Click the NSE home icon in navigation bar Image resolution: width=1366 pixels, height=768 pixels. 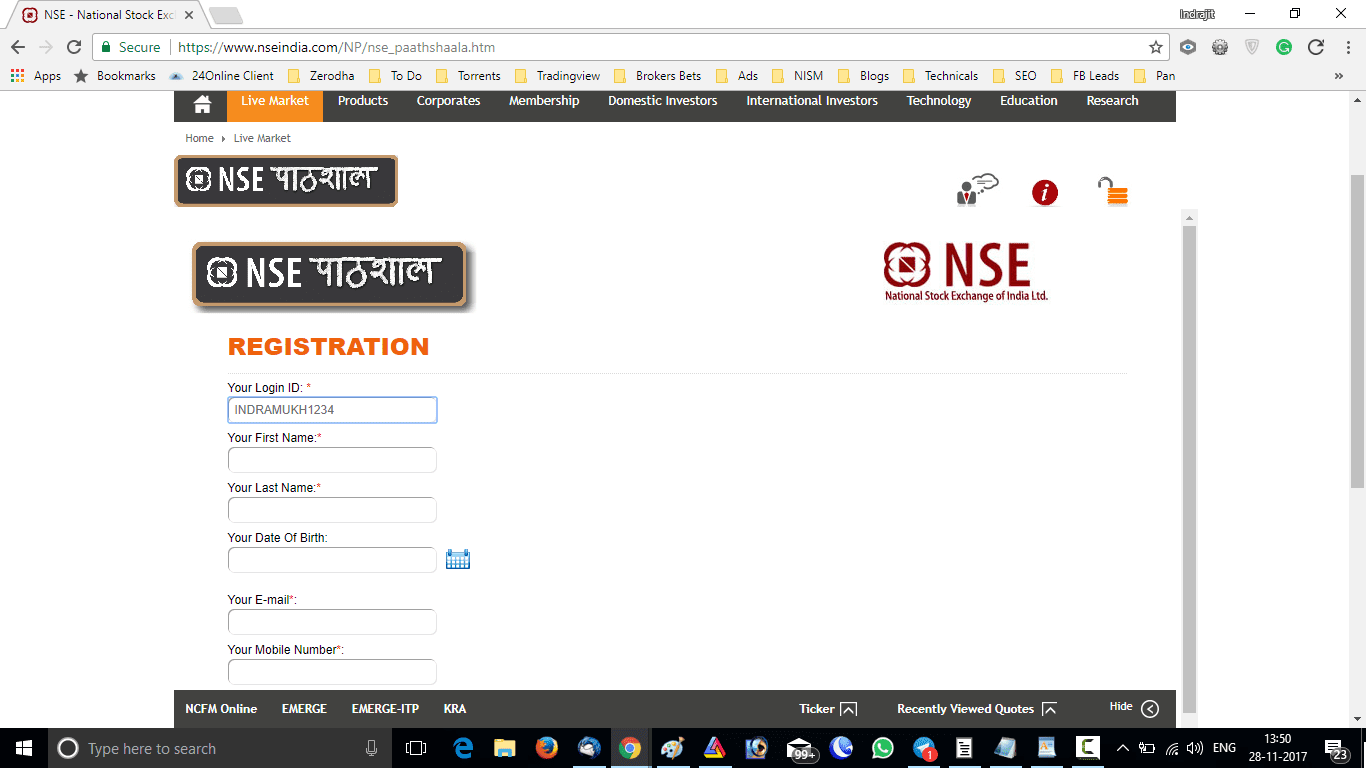[202, 104]
